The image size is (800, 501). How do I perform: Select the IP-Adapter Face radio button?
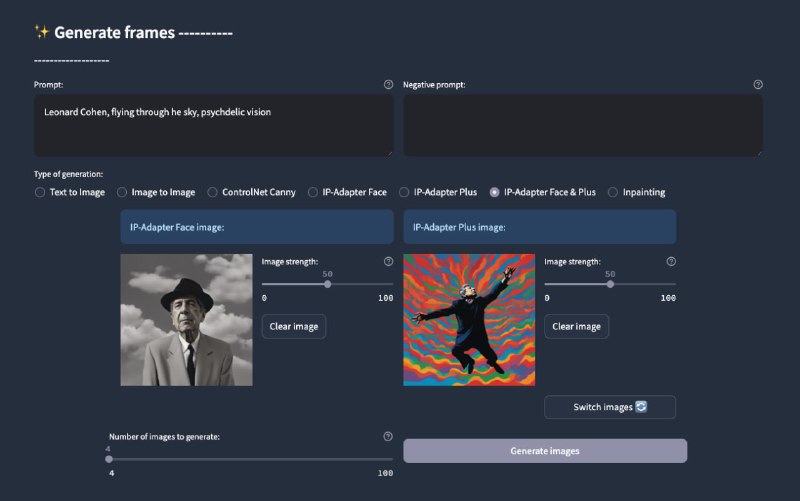point(313,192)
